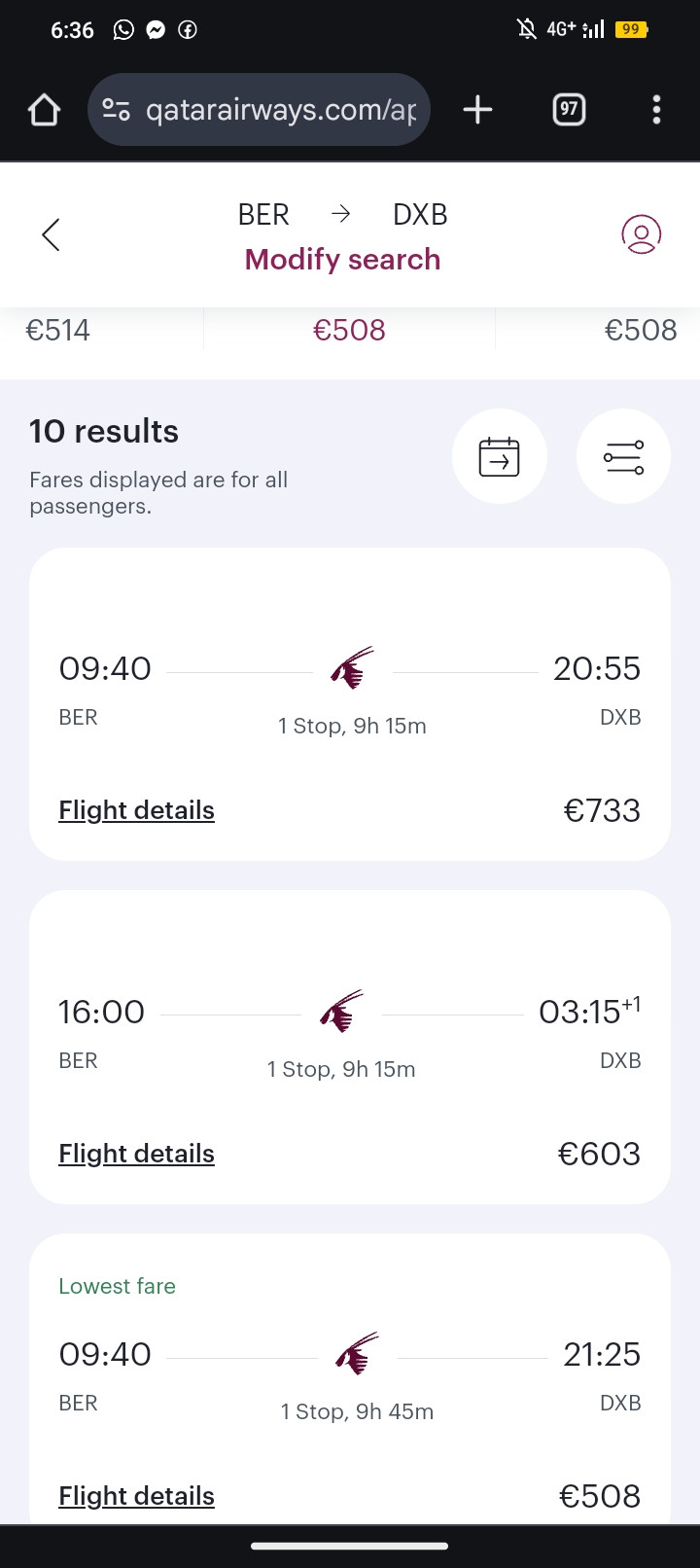Open a new browser tab
The height and width of the screenshot is (1568, 700).
pyautogui.click(x=477, y=110)
